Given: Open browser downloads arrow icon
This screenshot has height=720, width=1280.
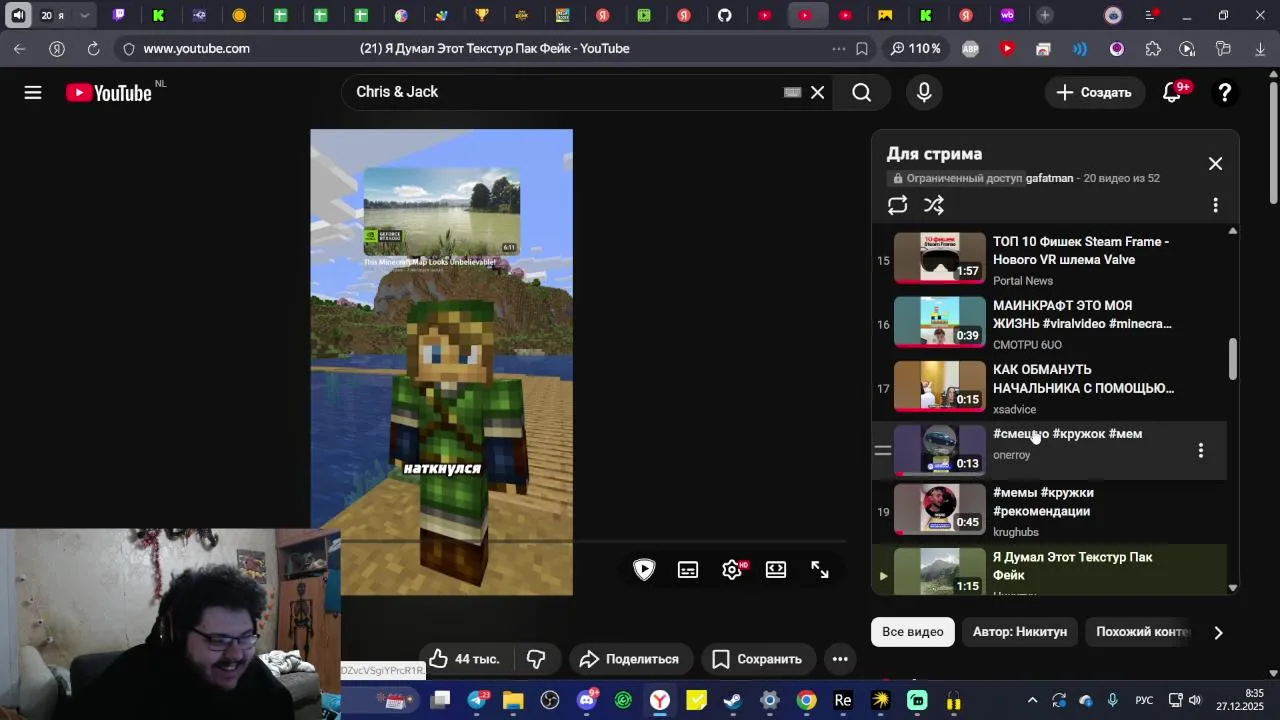Looking at the screenshot, I should tap(1260, 48).
